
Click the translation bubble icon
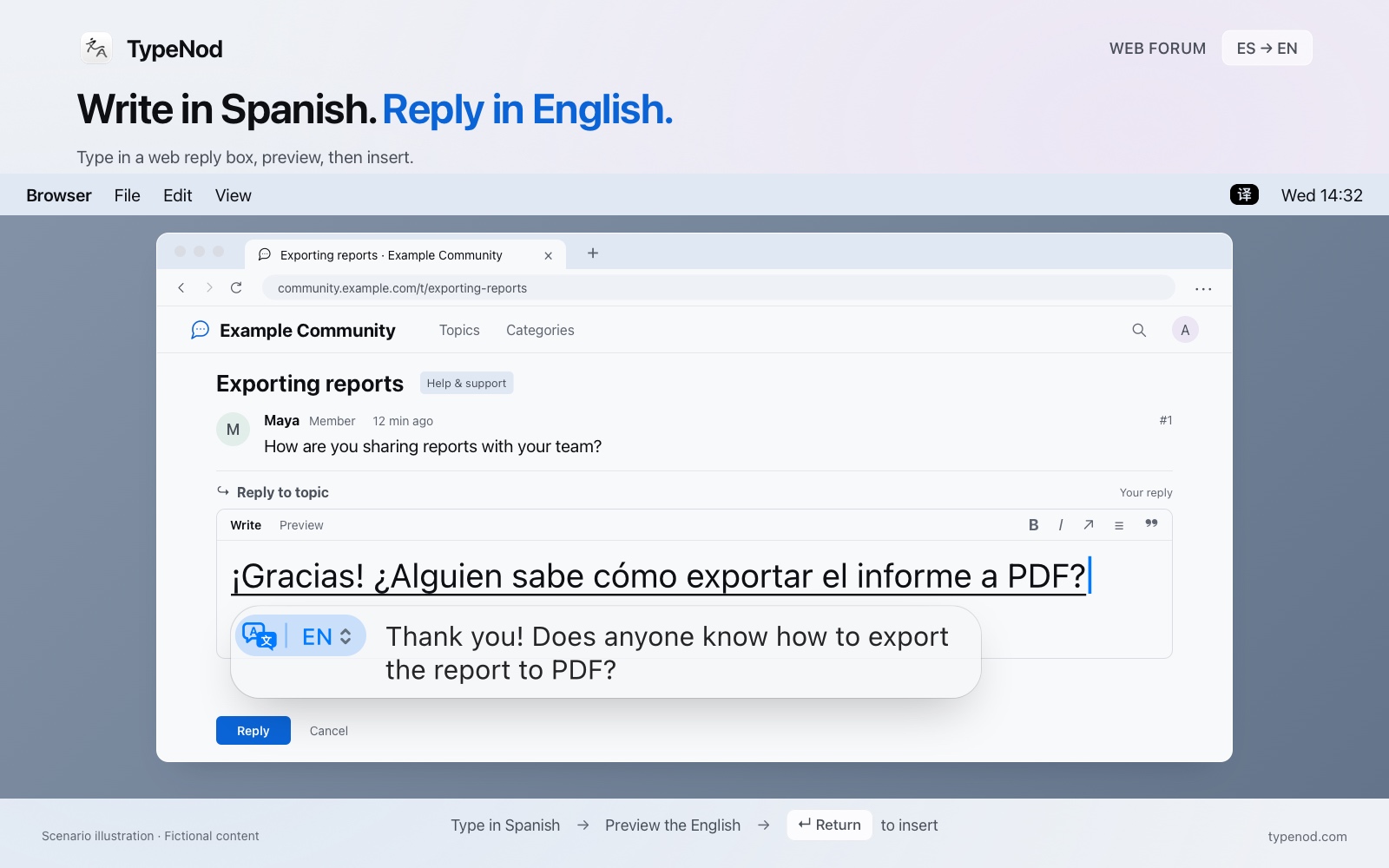pos(259,636)
